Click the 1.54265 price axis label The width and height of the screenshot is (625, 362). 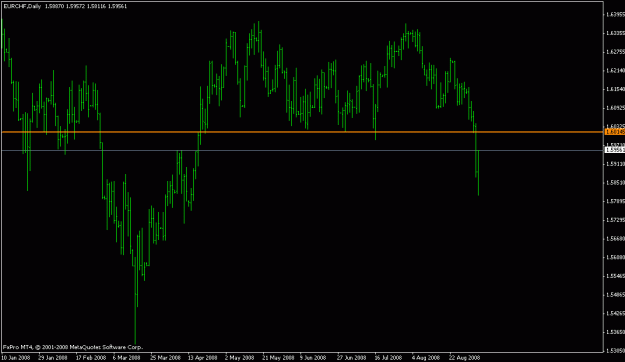click(x=615, y=313)
